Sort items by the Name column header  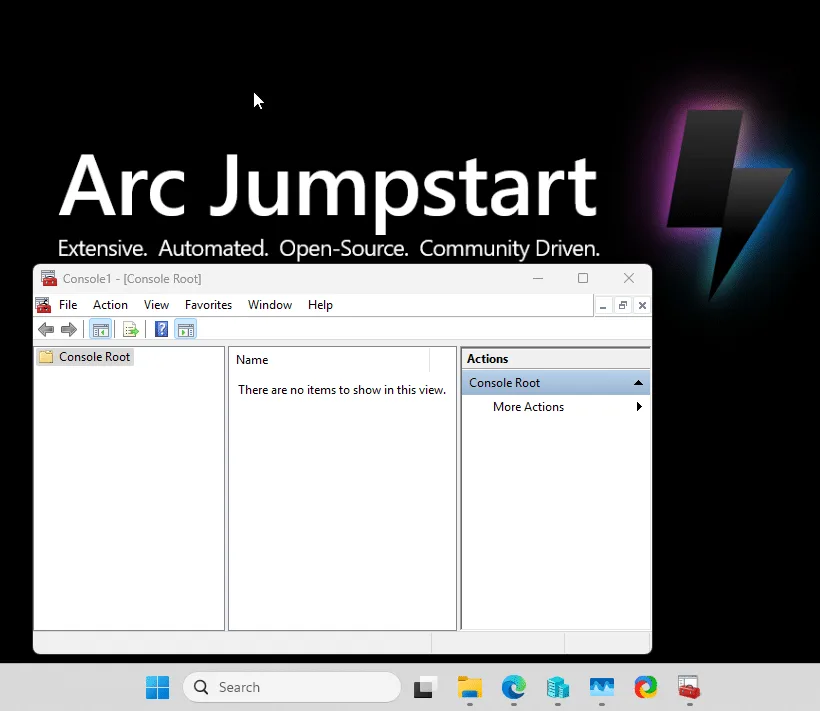tap(252, 360)
